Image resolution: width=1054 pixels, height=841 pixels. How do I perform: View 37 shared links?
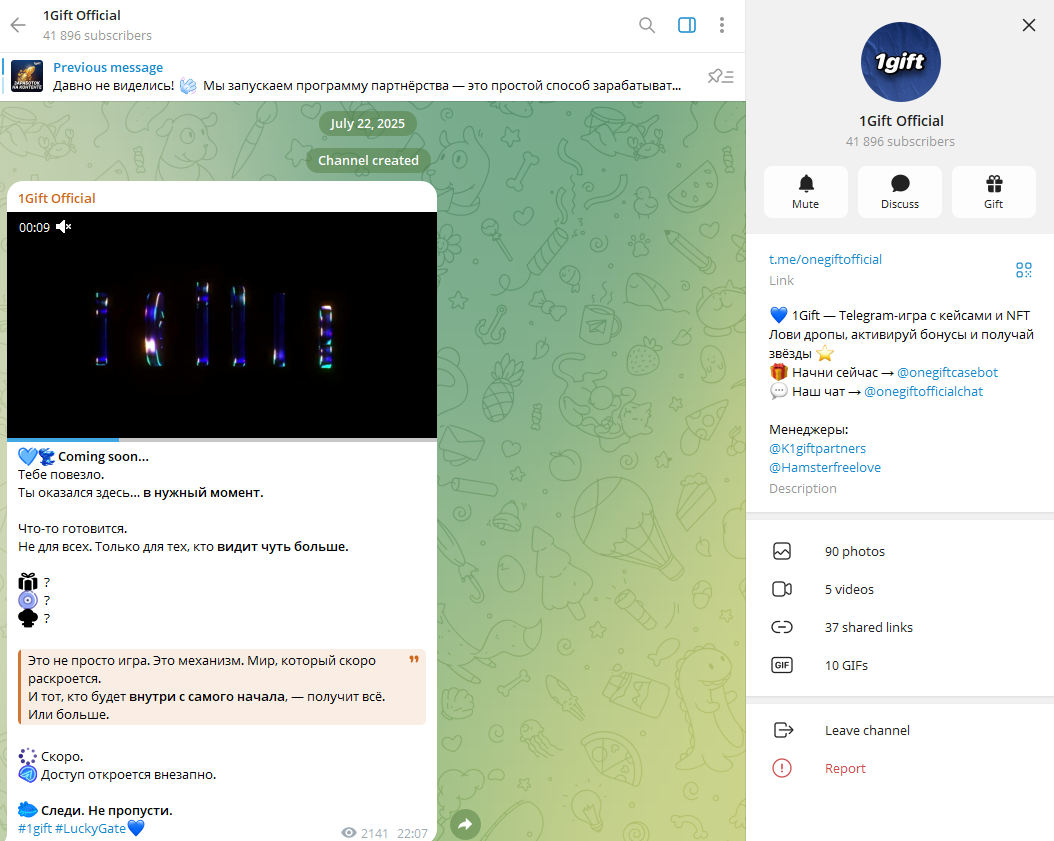click(x=868, y=627)
